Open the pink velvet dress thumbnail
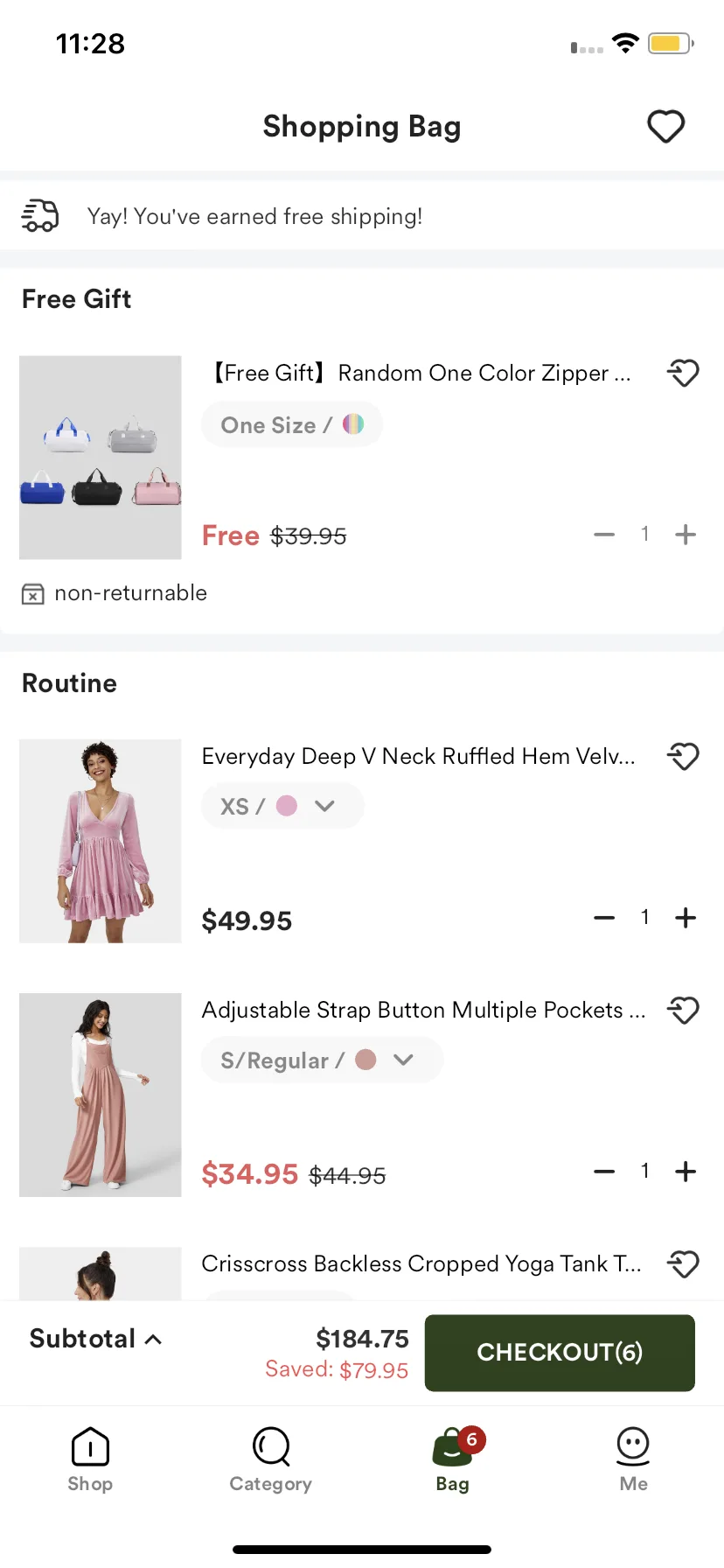Screen dimensions: 724x1568 pos(101,841)
